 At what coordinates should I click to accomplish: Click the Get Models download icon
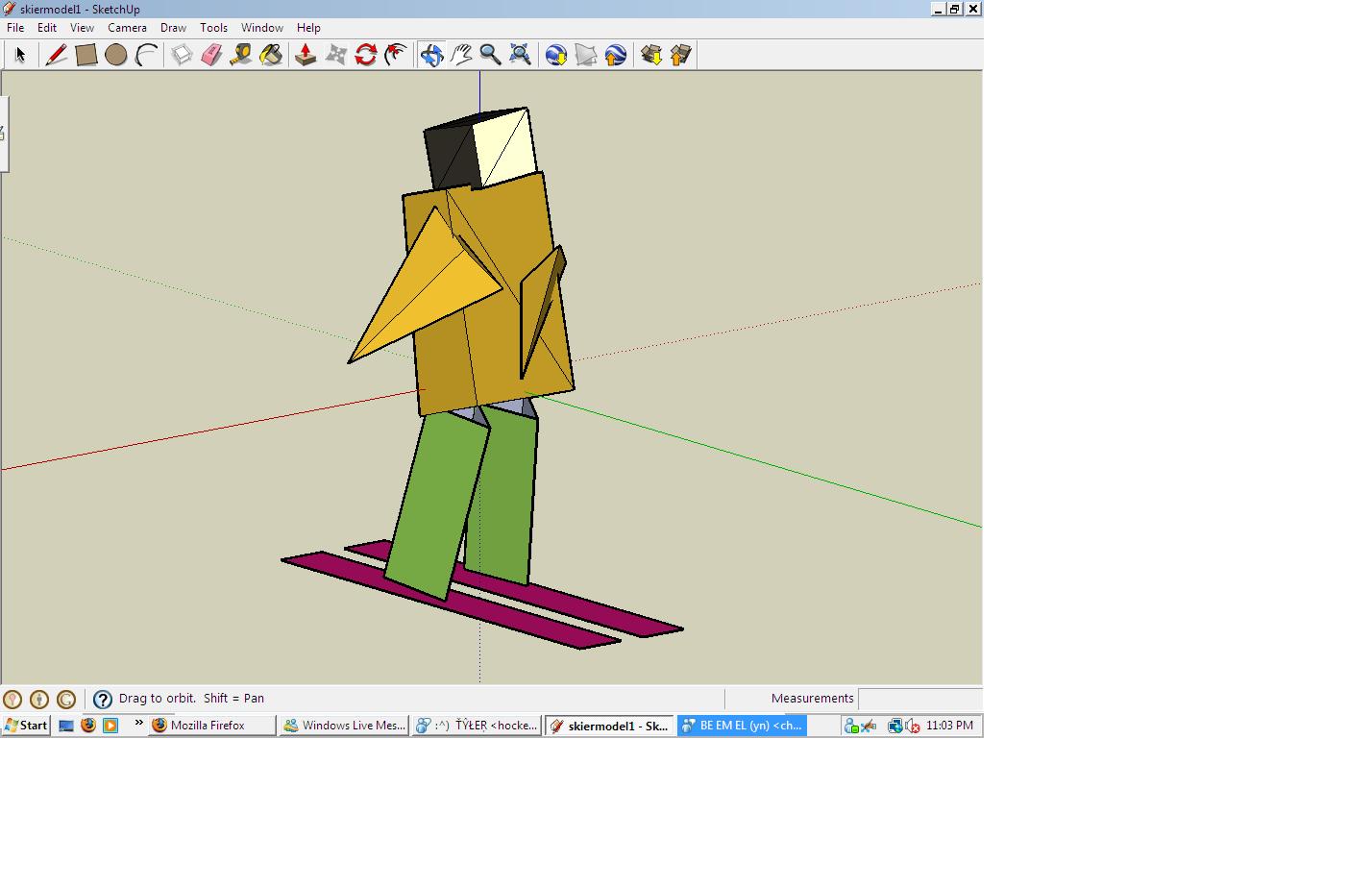pyautogui.click(x=651, y=55)
